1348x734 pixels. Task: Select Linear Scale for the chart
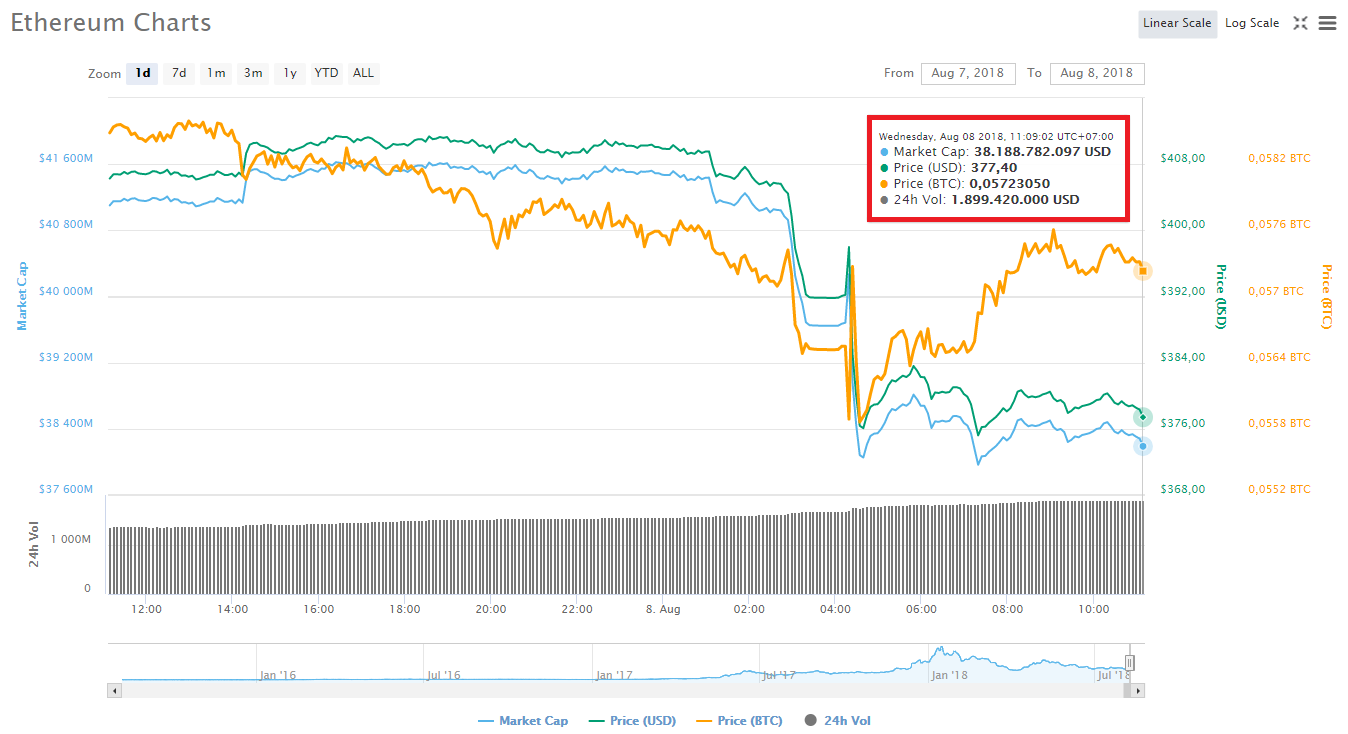click(1177, 23)
